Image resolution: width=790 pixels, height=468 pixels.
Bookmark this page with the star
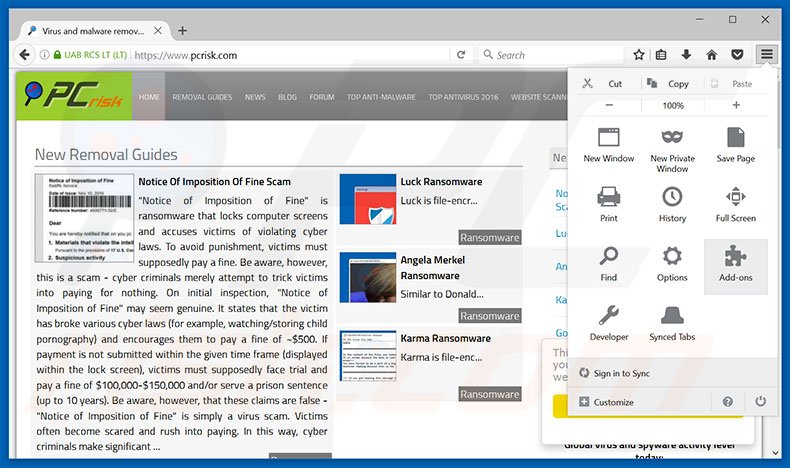tap(639, 54)
